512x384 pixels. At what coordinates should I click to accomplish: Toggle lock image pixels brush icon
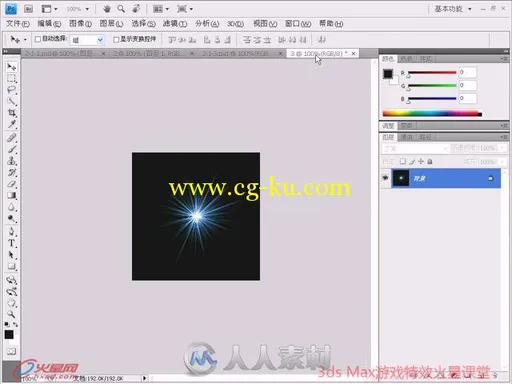(412, 161)
